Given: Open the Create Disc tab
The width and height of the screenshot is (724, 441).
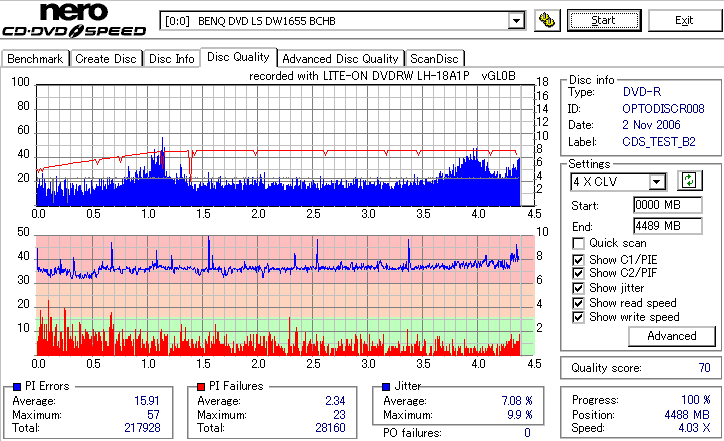Looking at the screenshot, I should pyautogui.click(x=106, y=59).
